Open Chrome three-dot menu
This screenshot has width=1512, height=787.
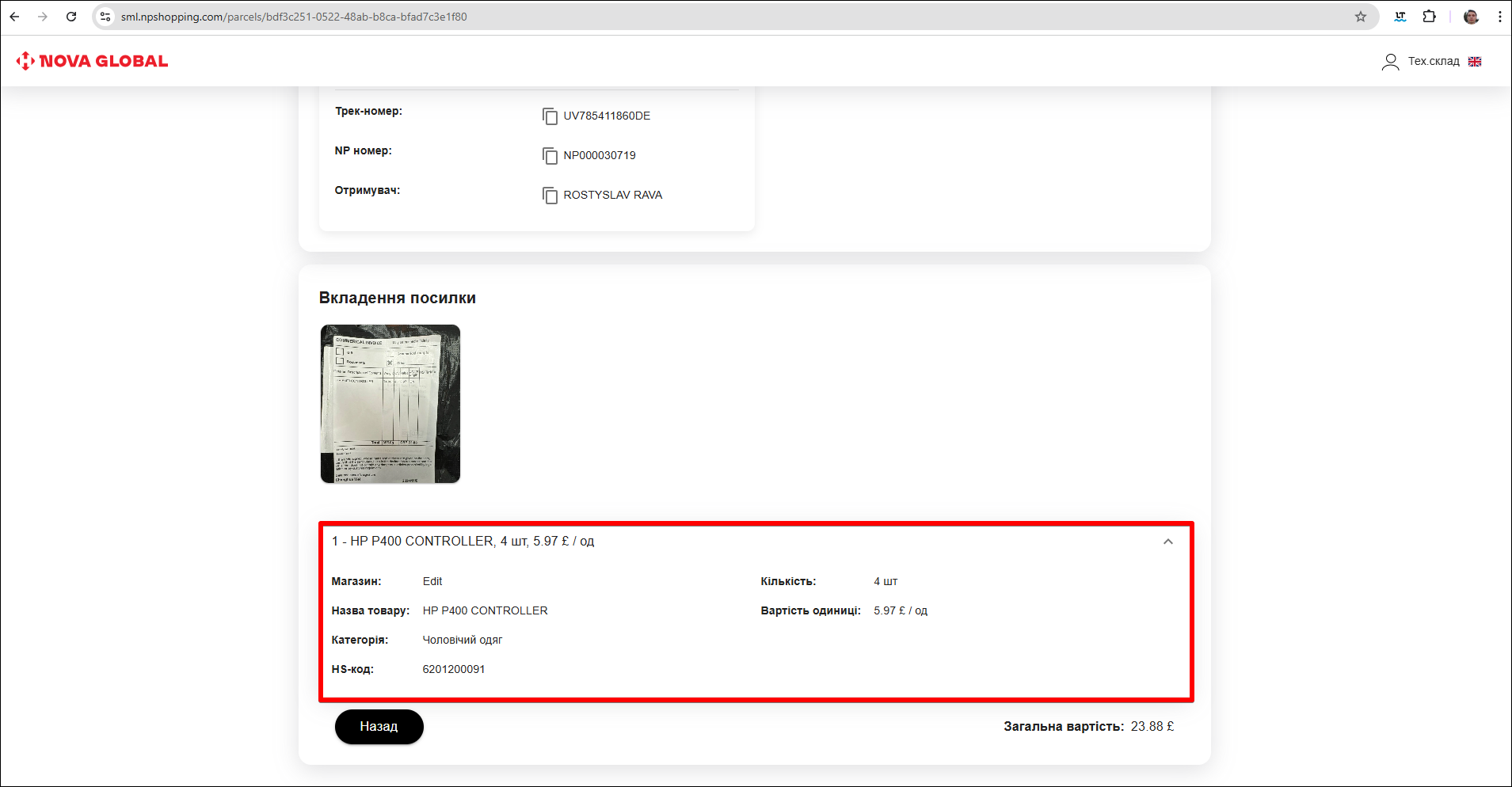[1499, 17]
